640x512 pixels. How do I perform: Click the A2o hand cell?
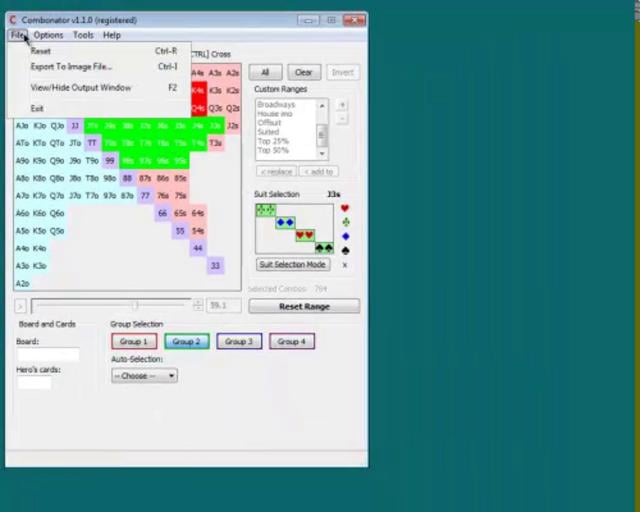click(22, 283)
